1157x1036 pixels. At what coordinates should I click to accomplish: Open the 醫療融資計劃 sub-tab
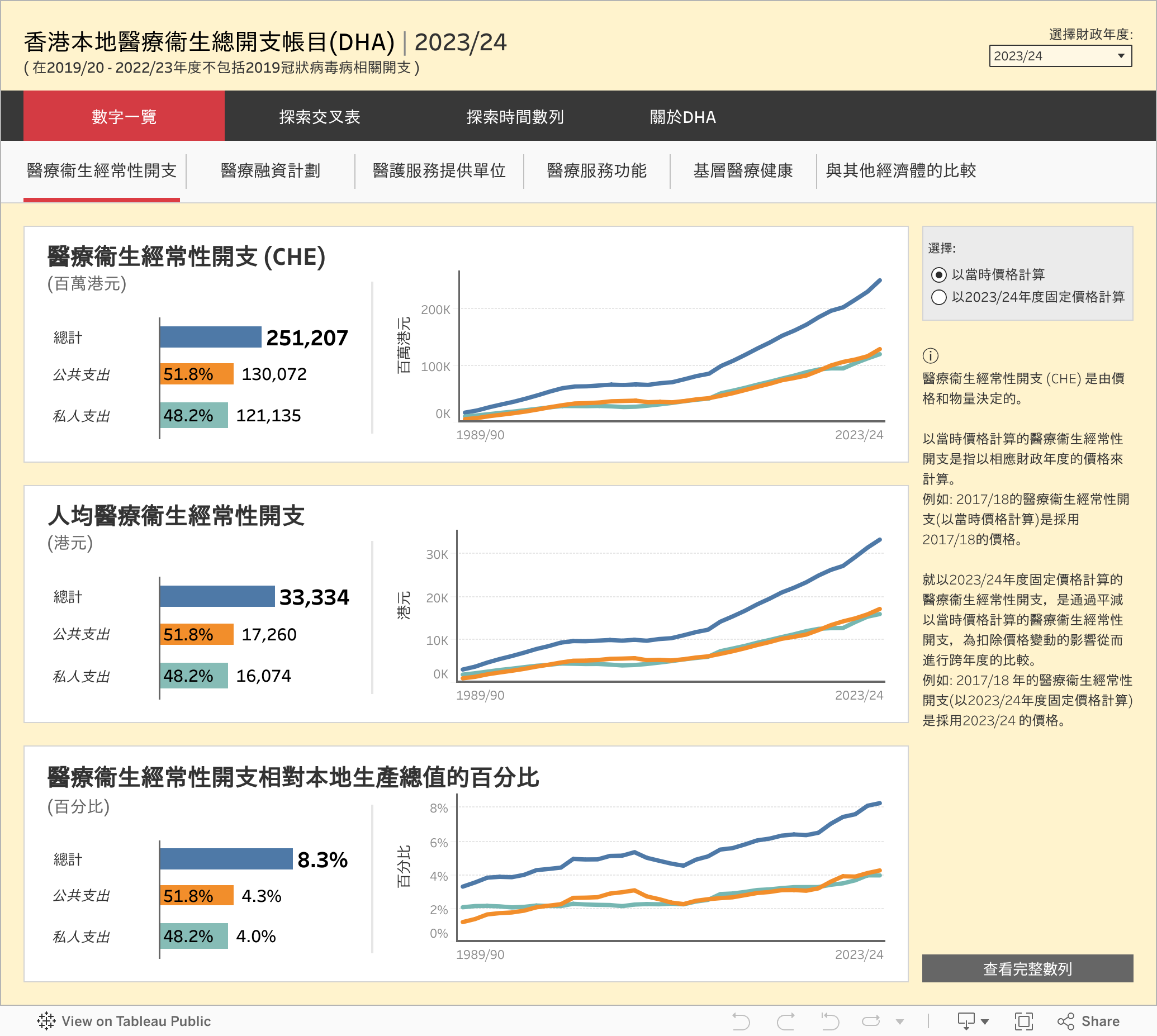coord(271,171)
